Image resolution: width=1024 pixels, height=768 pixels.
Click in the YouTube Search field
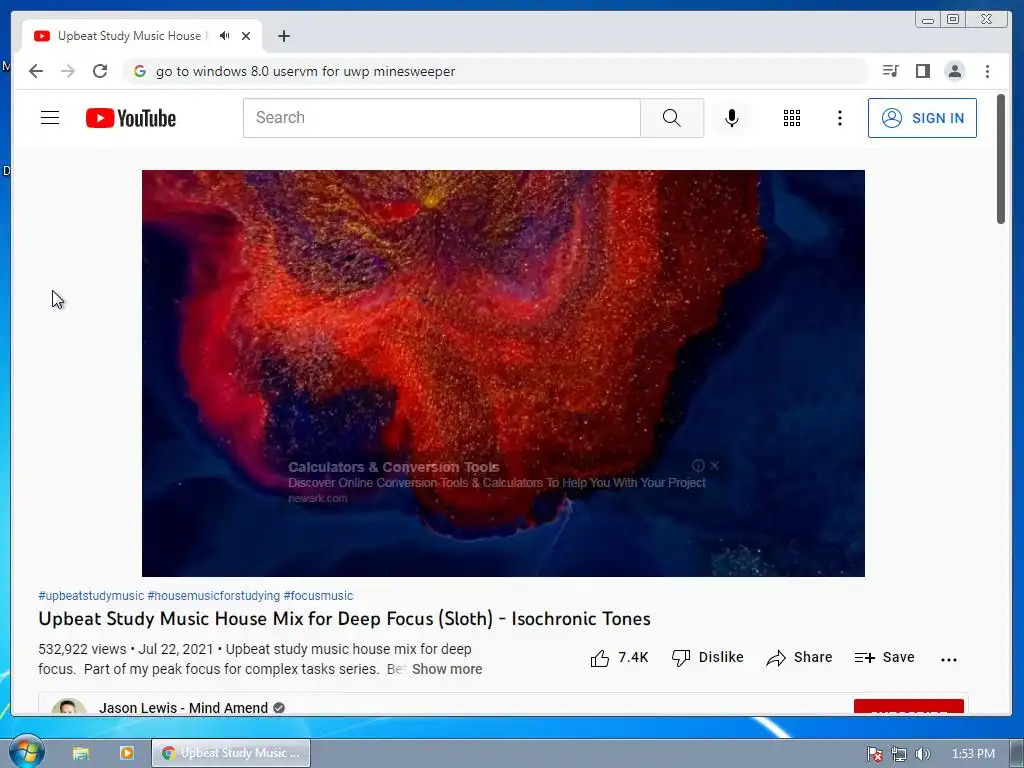(x=441, y=118)
